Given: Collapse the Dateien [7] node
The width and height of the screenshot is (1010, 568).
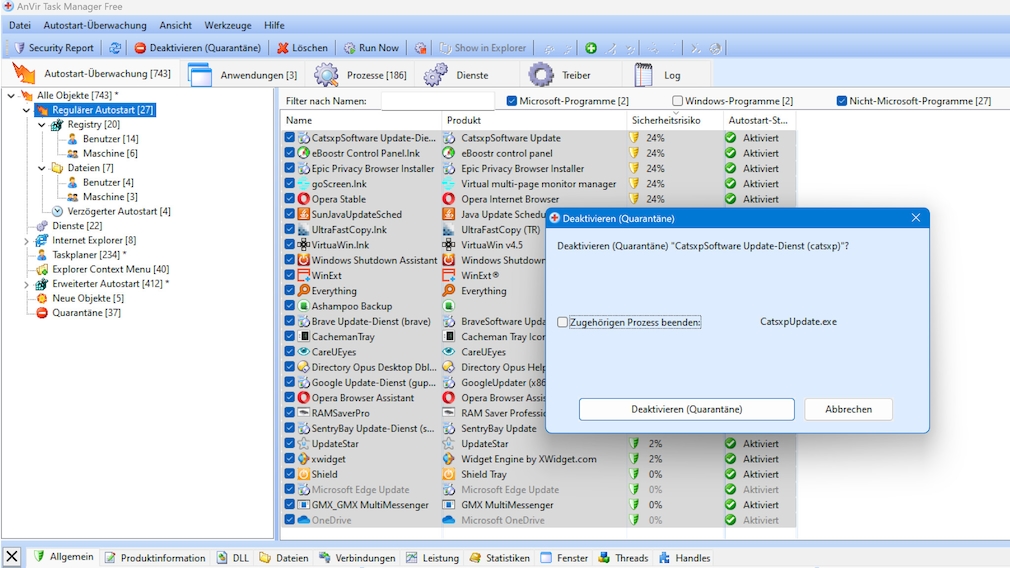Looking at the screenshot, I should [x=42, y=168].
